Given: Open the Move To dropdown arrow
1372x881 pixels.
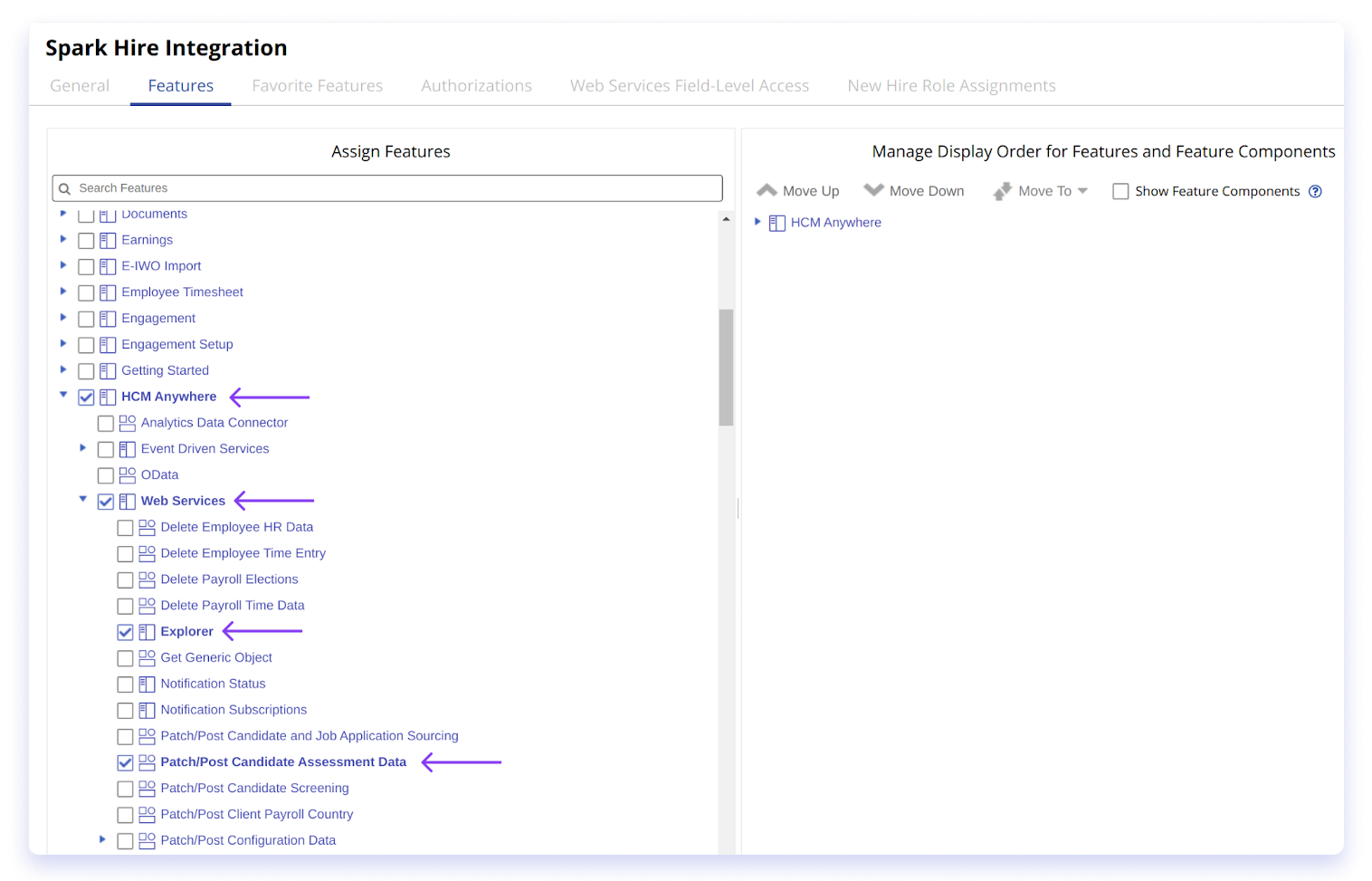Looking at the screenshot, I should pyautogui.click(x=1082, y=191).
